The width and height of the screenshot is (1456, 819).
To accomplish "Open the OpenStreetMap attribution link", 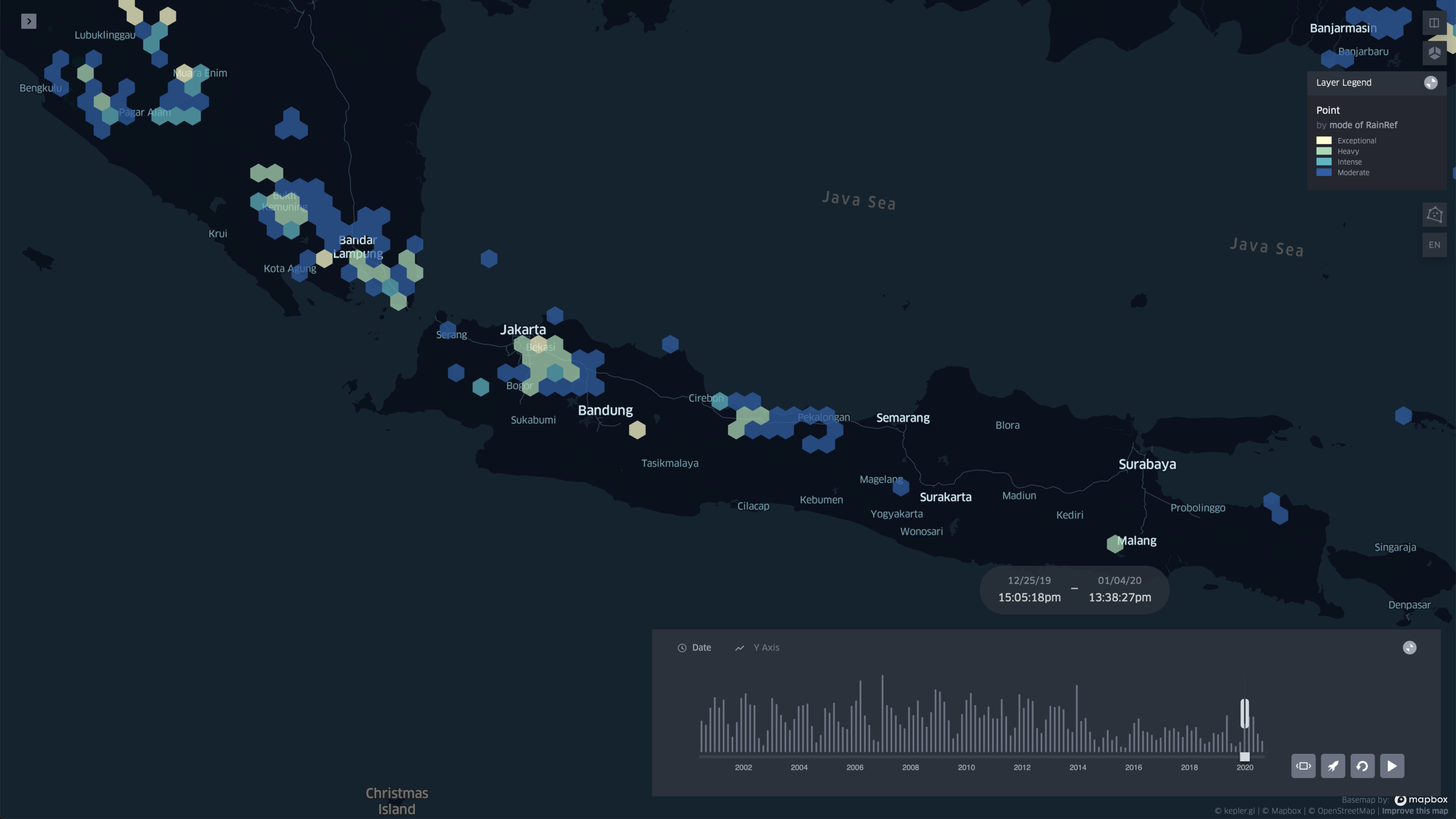I will pos(1345,811).
